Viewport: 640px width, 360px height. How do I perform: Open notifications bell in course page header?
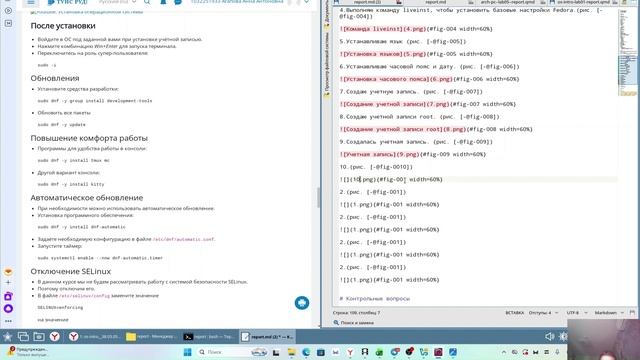coord(163,2)
